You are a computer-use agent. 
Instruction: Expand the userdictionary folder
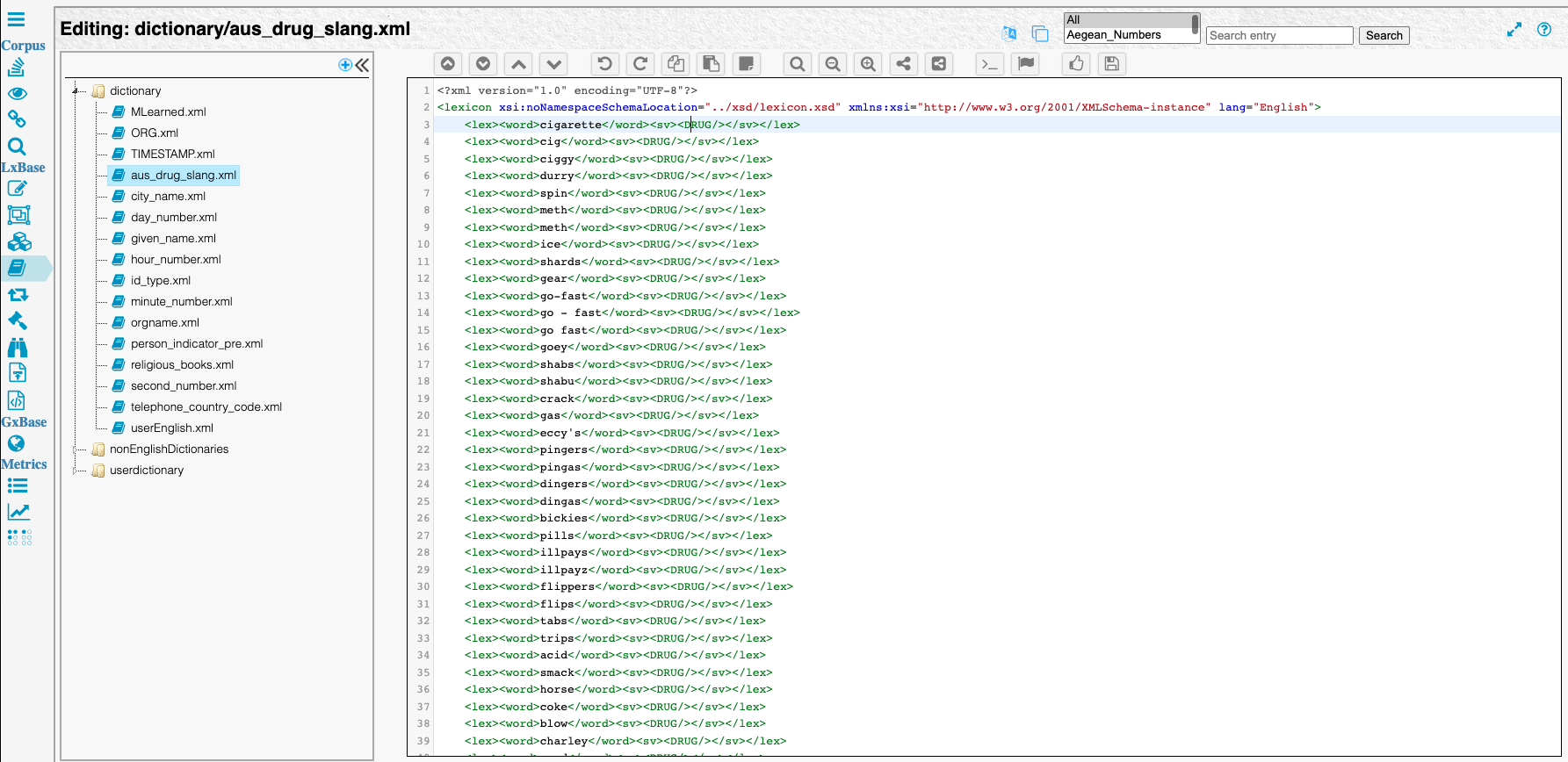click(x=76, y=471)
